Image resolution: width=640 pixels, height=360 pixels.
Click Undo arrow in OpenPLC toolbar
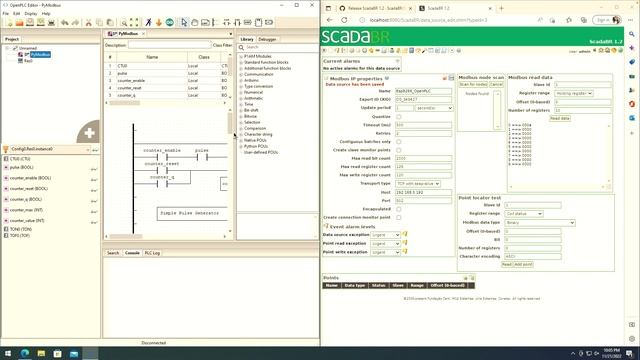[x=64, y=23]
